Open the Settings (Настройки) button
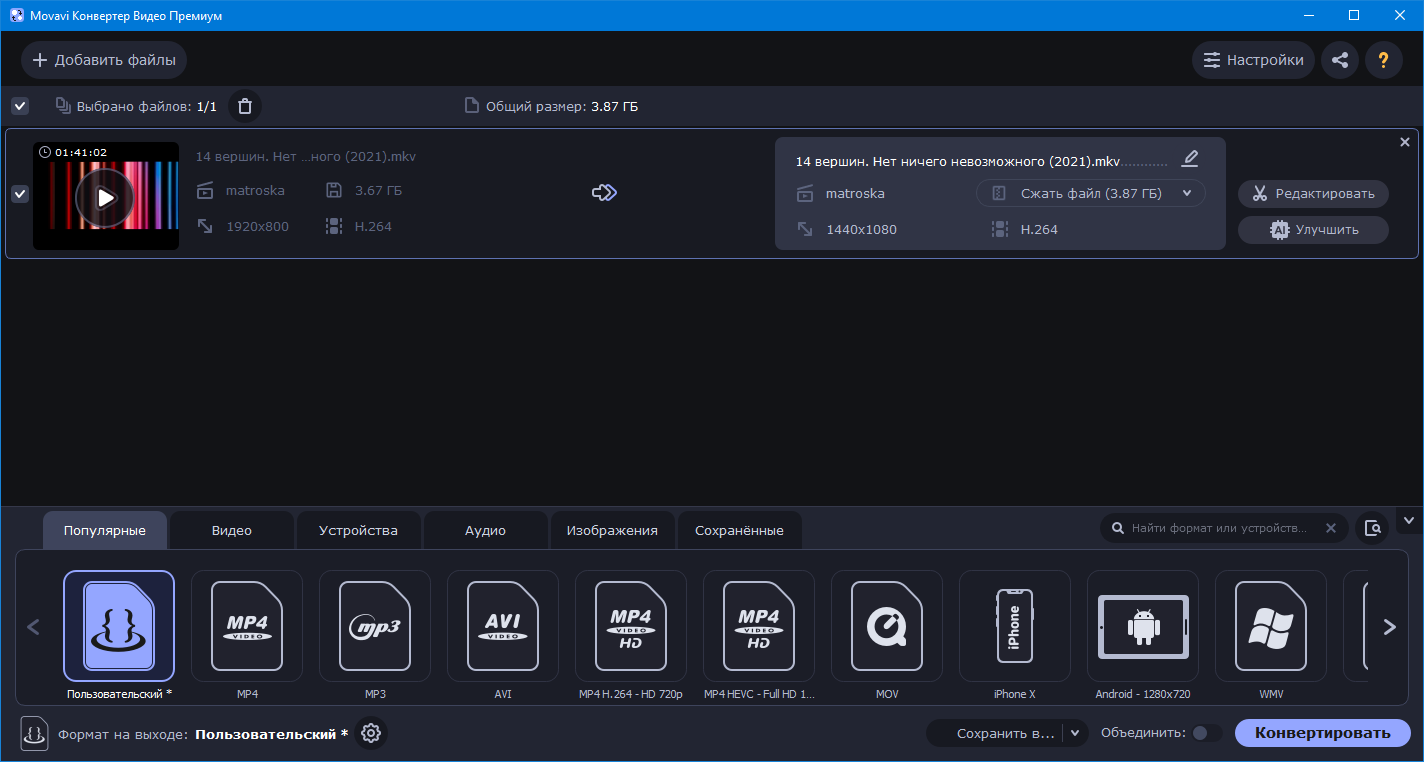Screen dimensions: 1424x762 pos(1254,60)
